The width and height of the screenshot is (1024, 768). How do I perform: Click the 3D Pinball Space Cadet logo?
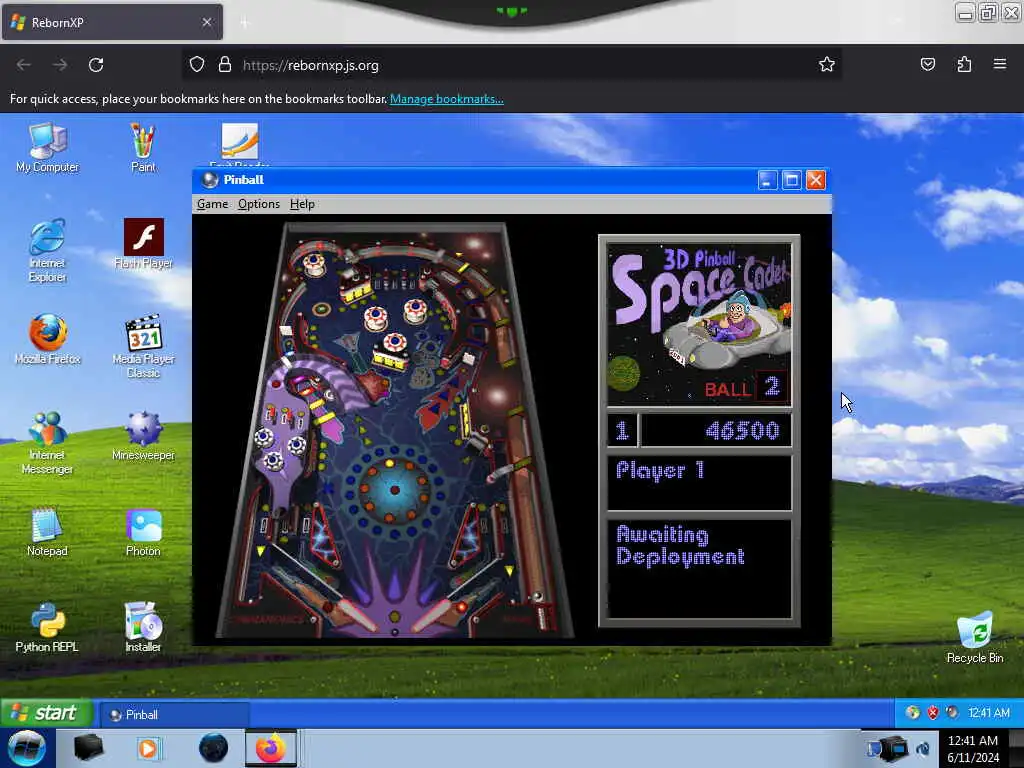[699, 325]
